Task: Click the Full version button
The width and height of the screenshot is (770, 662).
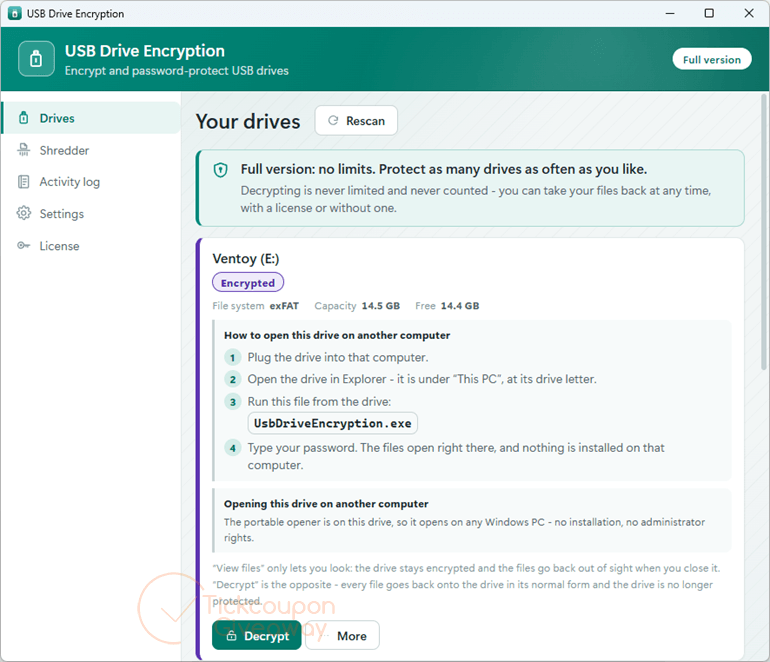Action: (712, 59)
